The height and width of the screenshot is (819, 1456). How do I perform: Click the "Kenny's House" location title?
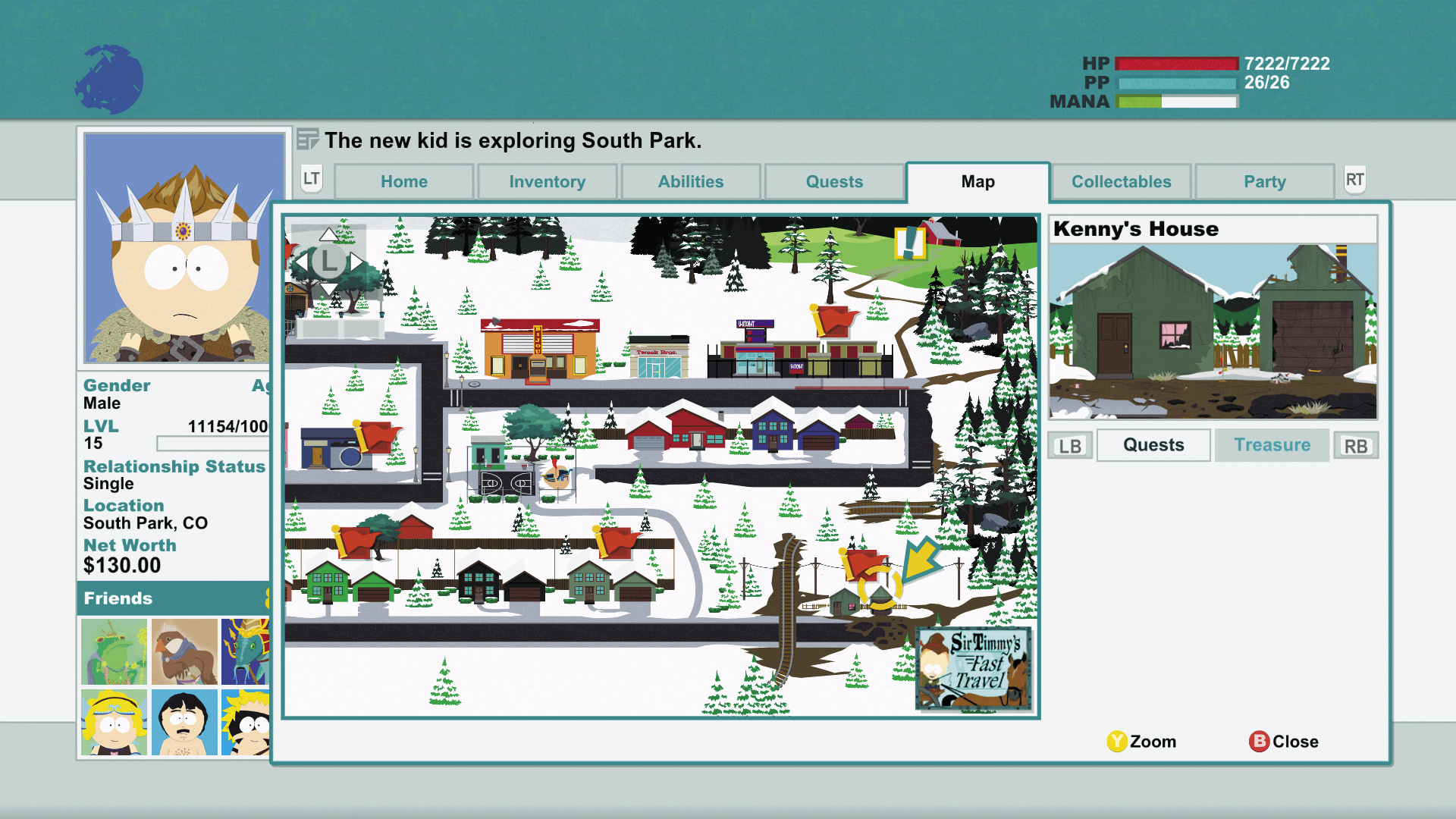[1136, 229]
